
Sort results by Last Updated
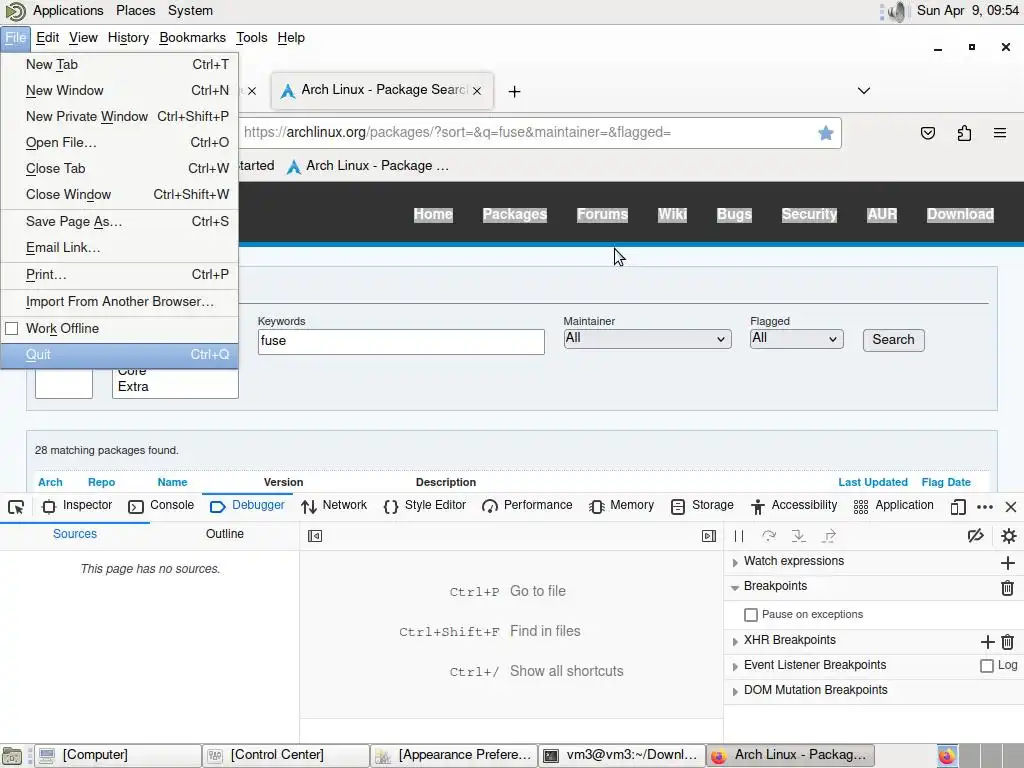pyautogui.click(x=872, y=482)
